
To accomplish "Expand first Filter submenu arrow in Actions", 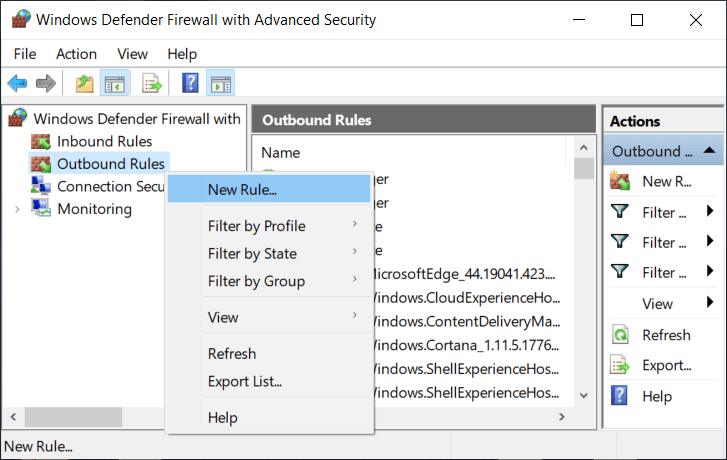I will point(710,211).
